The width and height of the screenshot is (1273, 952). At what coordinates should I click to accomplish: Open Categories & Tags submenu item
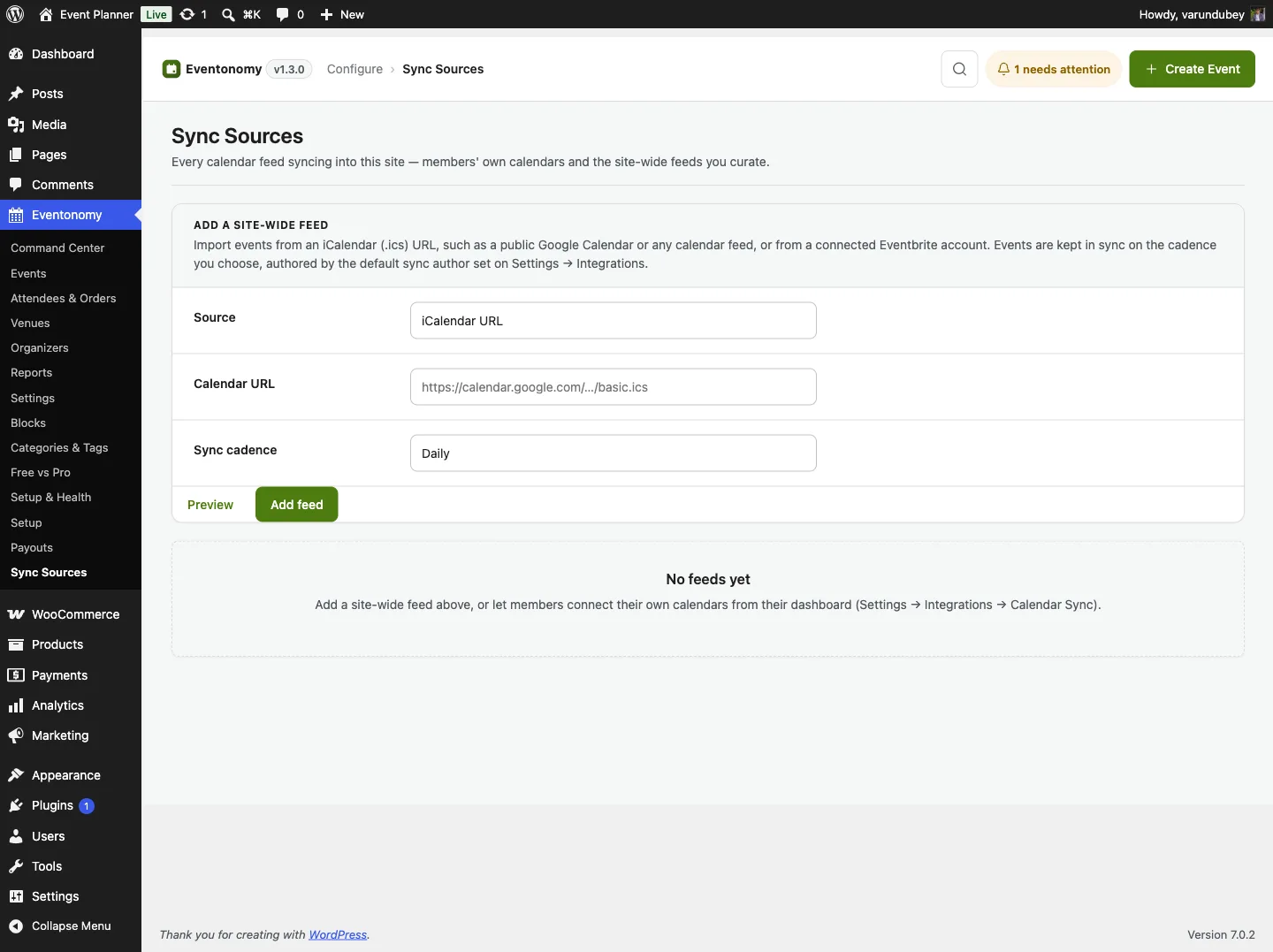59,448
